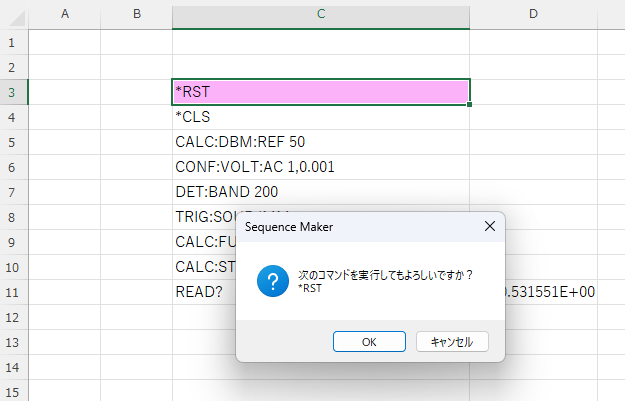Select row 14 header
Viewport: 625px width, 401px height.
[14, 367]
